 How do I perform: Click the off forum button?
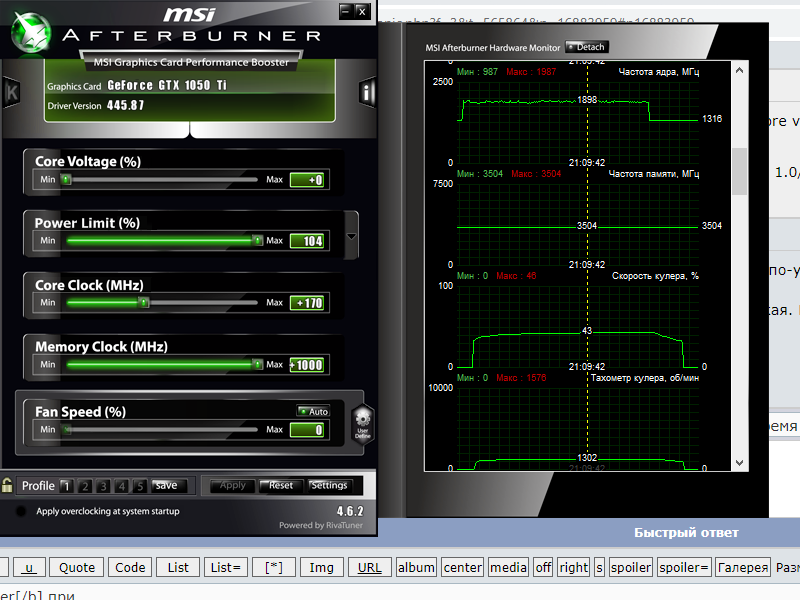click(x=543, y=567)
